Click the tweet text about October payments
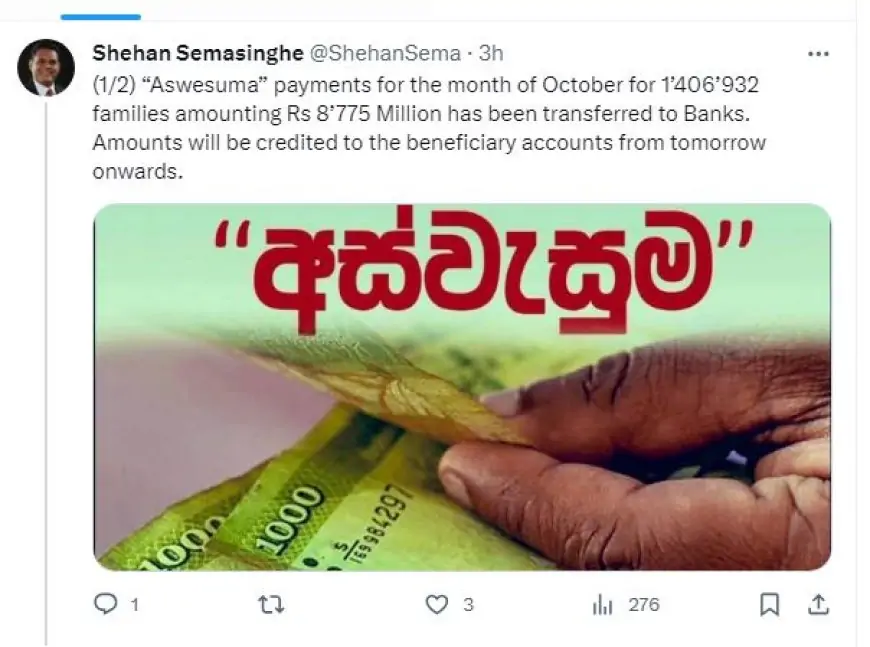Screen dimensions: 870x647 tap(429, 128)
